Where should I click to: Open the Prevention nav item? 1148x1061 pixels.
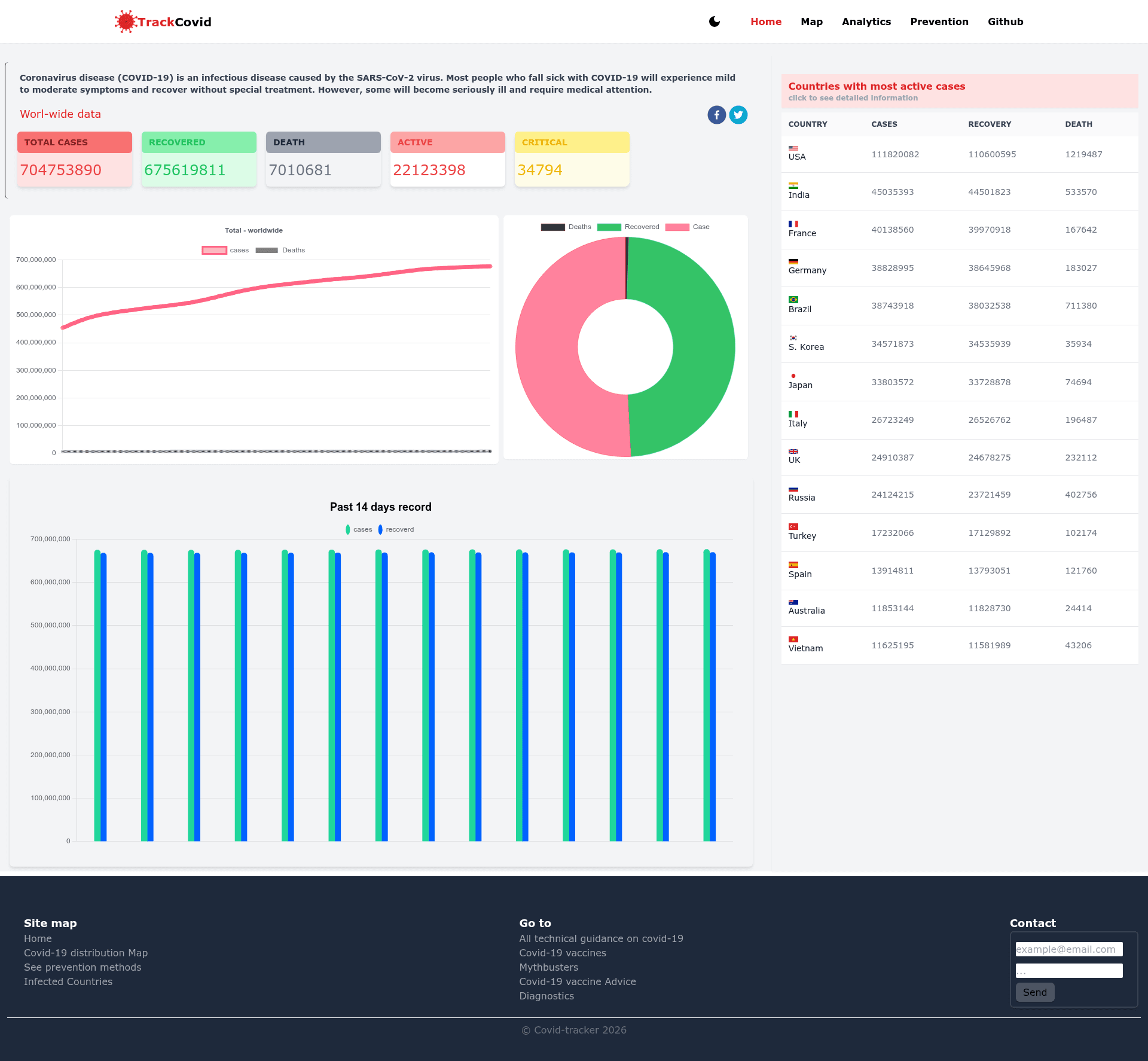click(x=939, y=22)
